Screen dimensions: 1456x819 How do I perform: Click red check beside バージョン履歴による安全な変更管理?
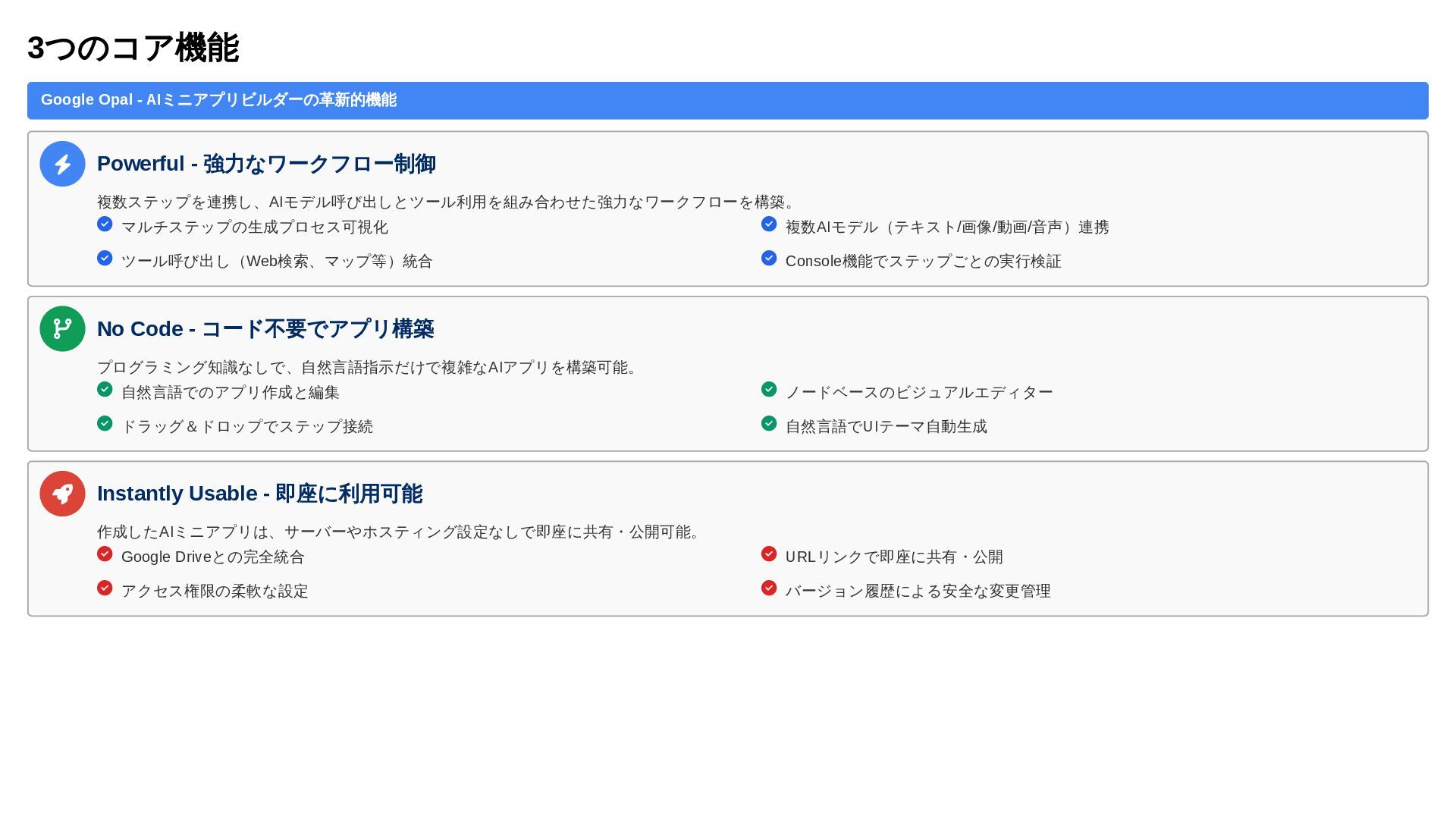click(x=769, y=588)
